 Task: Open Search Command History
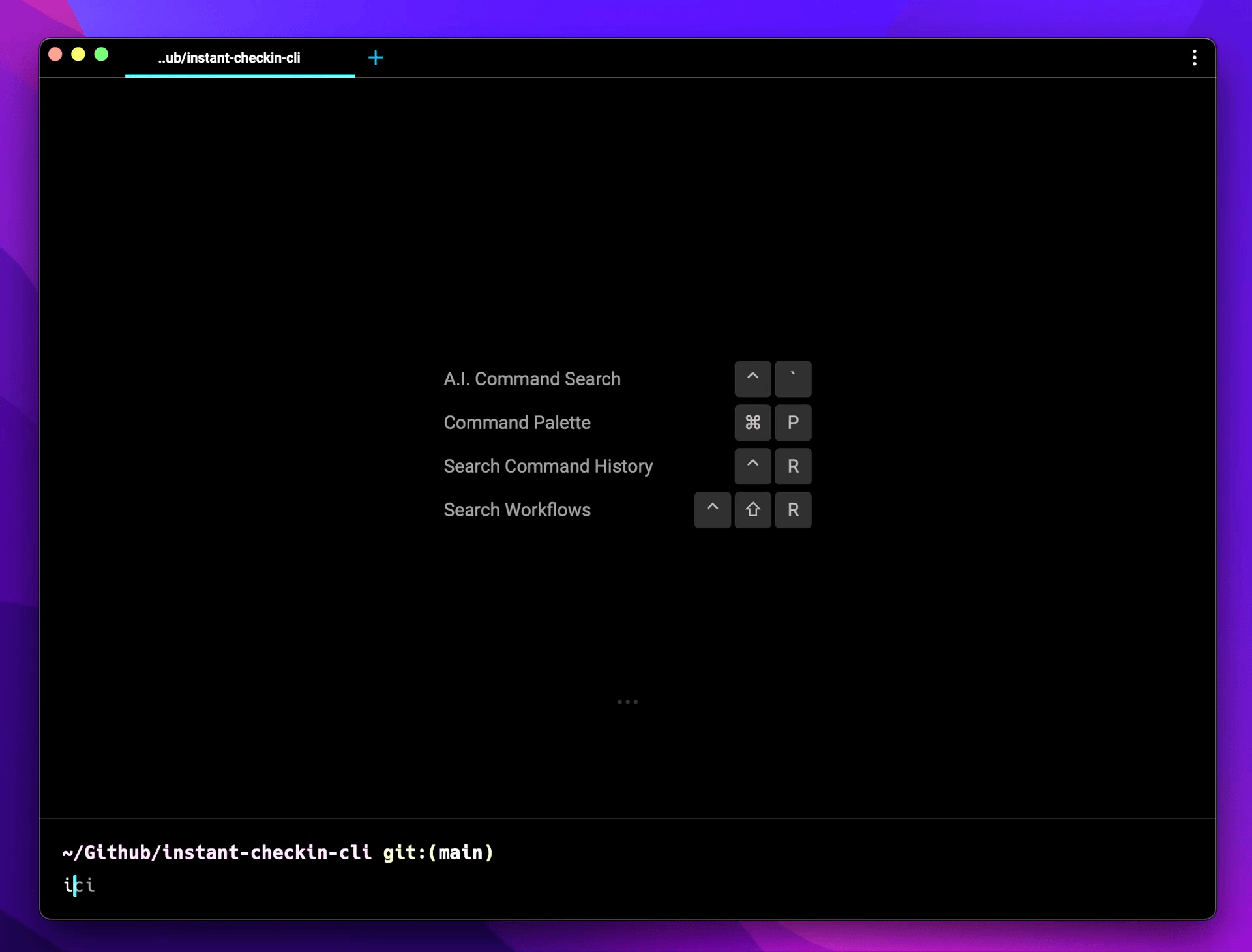click(x=548, y=466)
